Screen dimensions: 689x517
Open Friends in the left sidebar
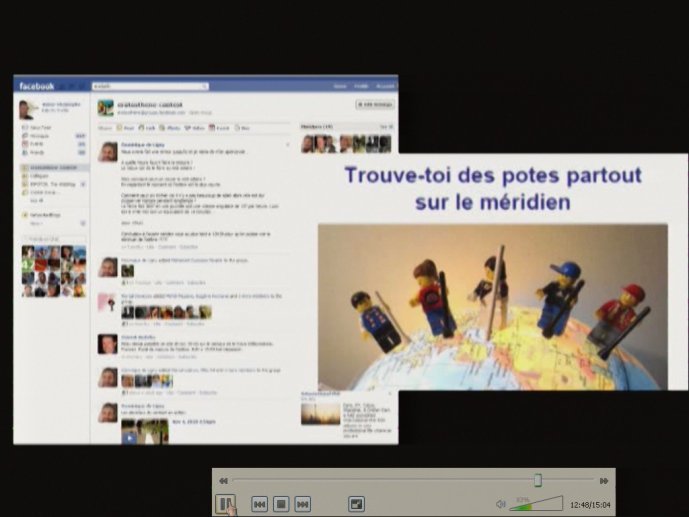(37, 152)
